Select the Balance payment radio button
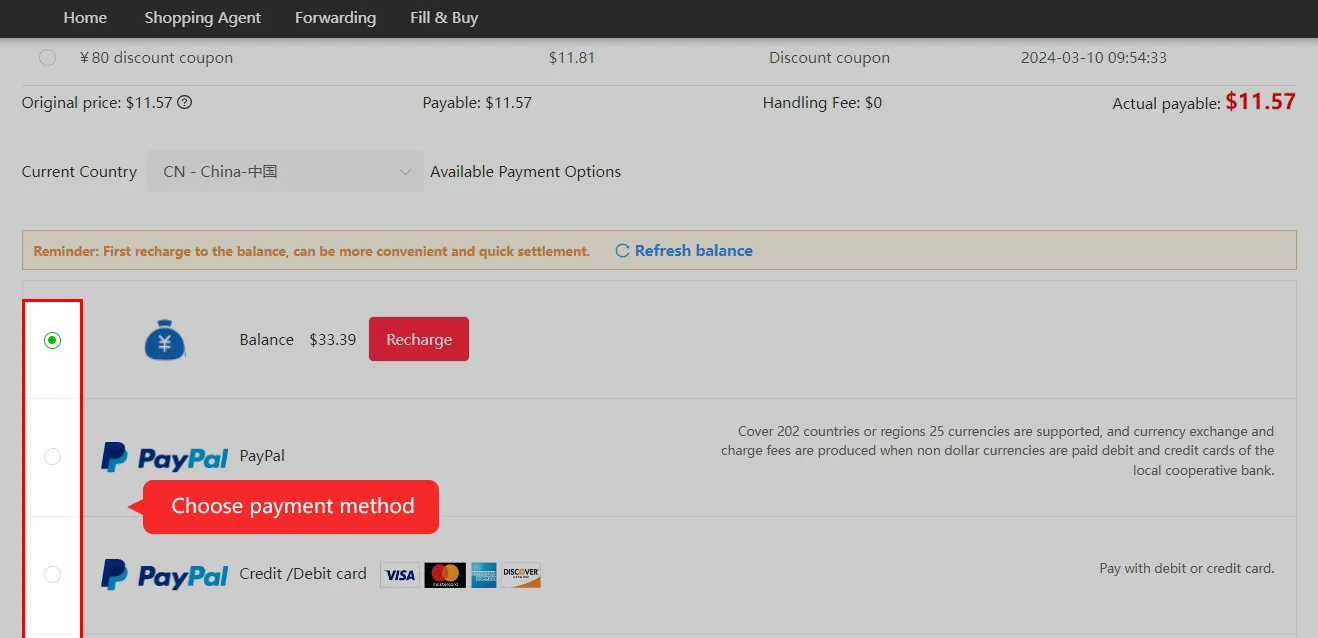Screen dimensions: 1318x638 52,340
